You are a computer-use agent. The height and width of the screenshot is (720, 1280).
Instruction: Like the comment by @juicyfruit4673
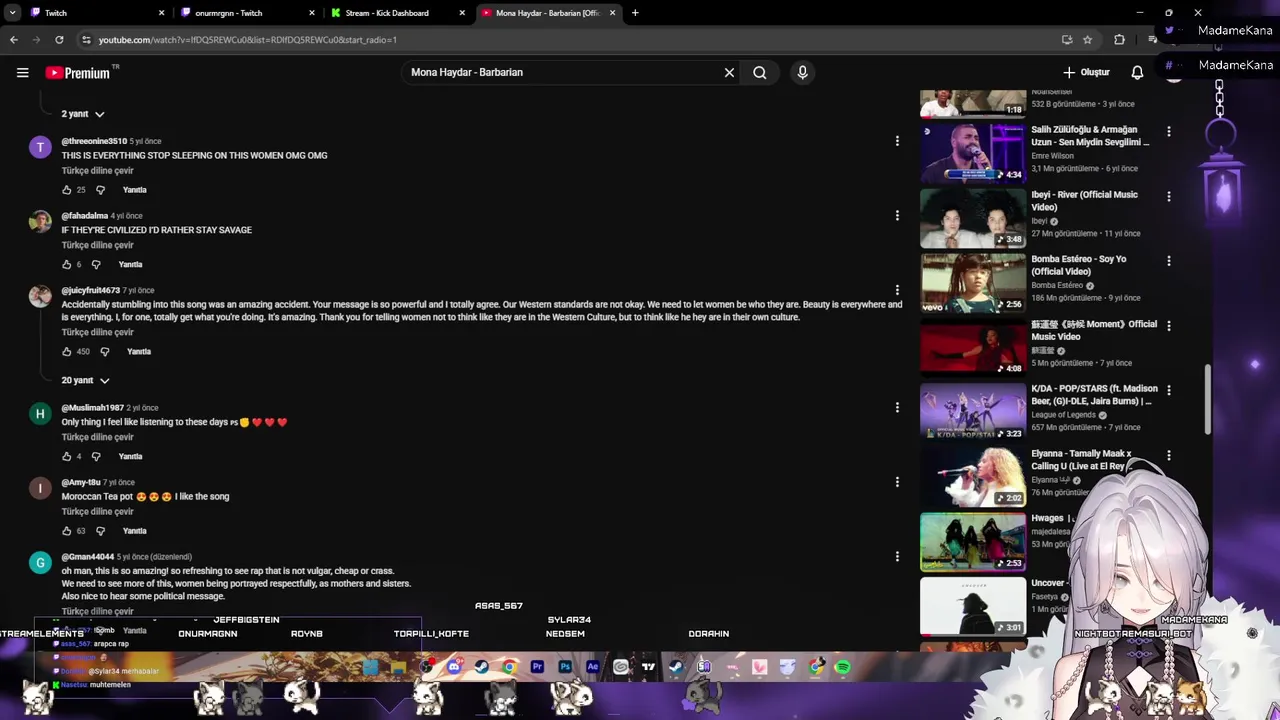[x=67, y=352]
